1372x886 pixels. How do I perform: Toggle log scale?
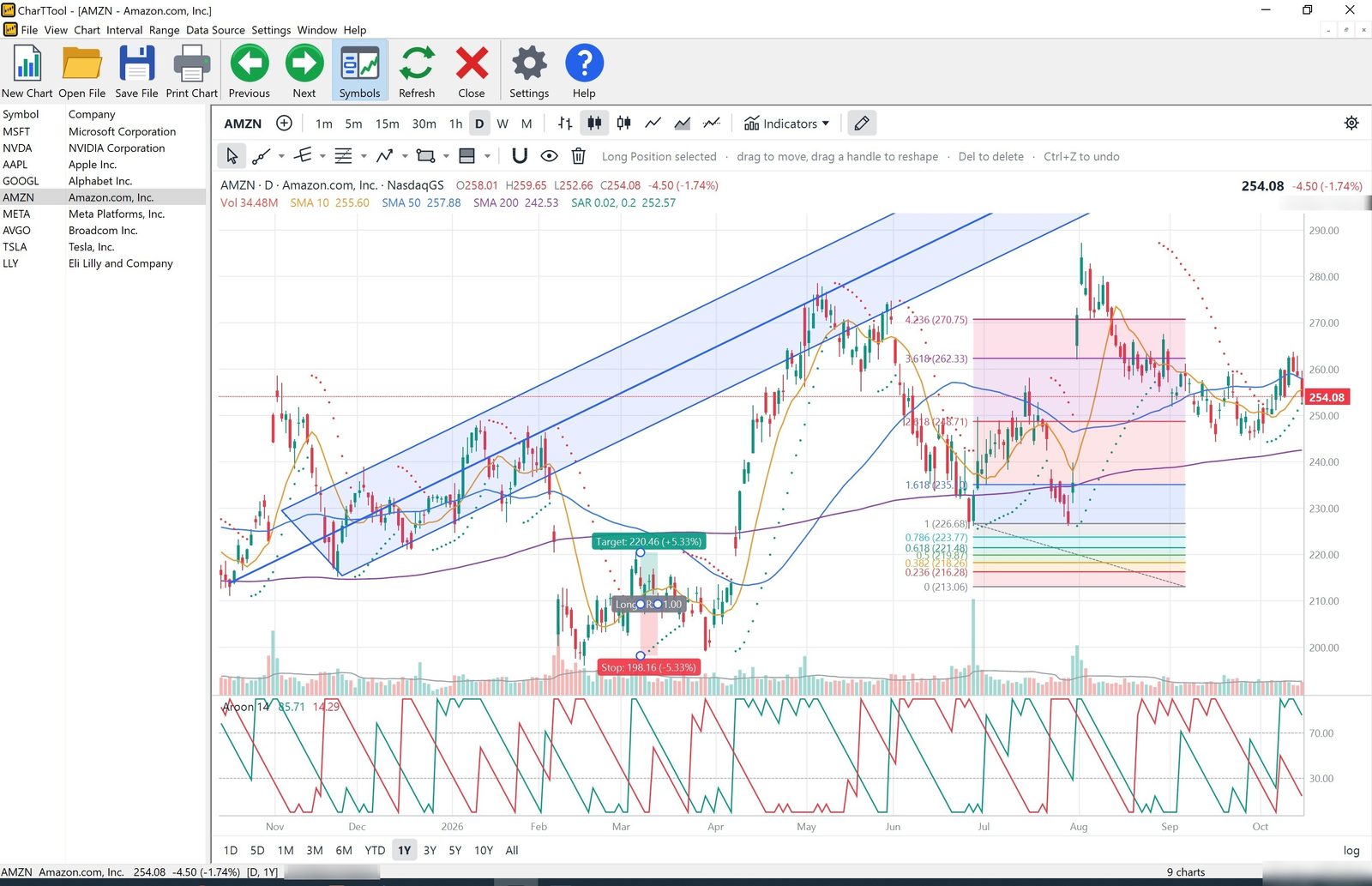pyautogui.click(x=1351, y=851)
